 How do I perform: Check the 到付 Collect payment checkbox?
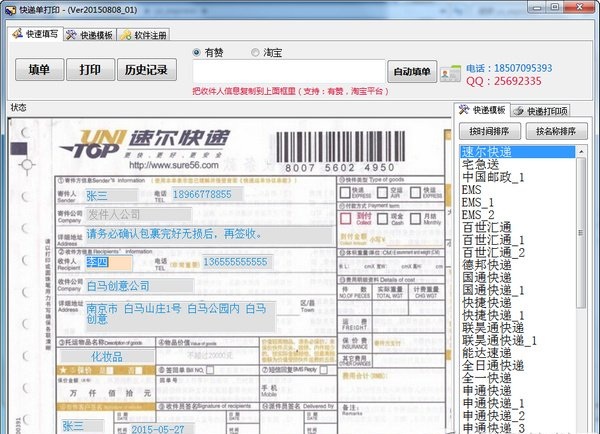[346, 219]
